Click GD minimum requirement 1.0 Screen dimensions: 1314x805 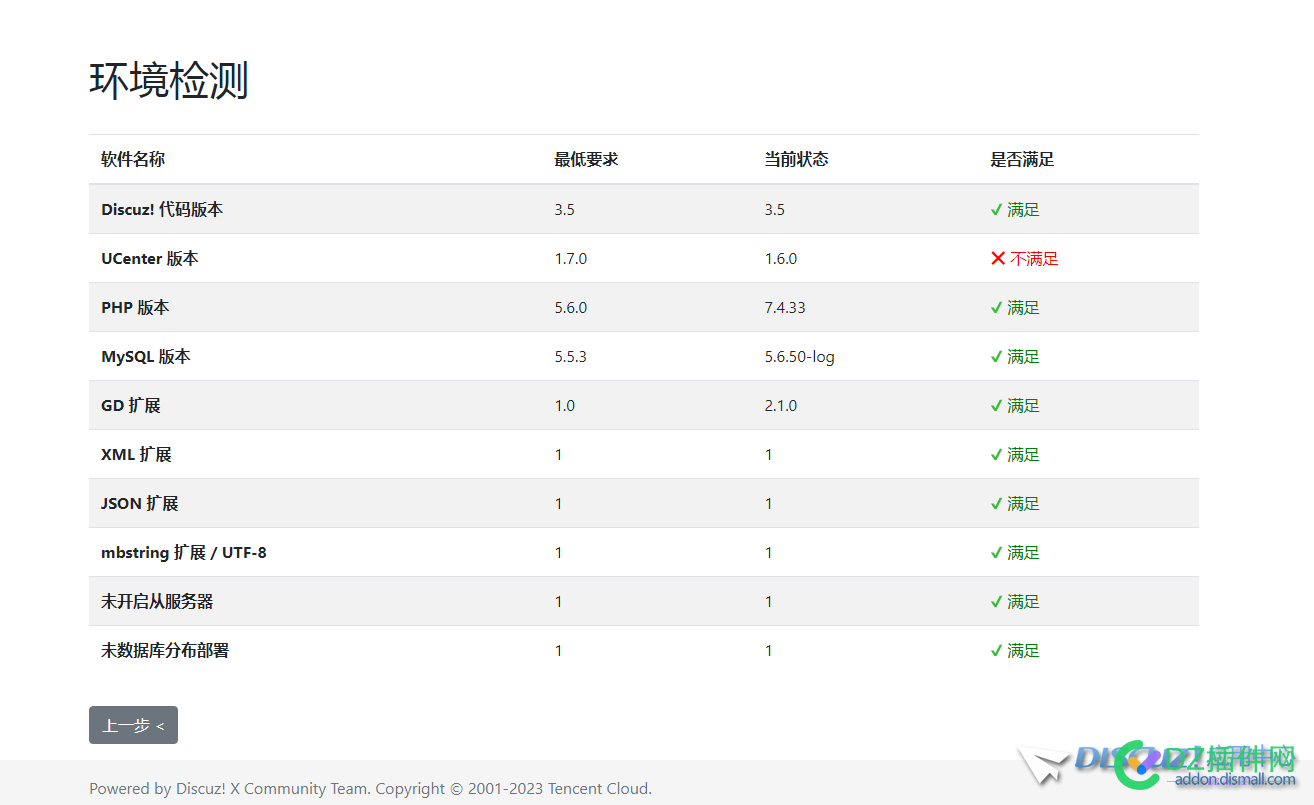(x=565, y=405)
